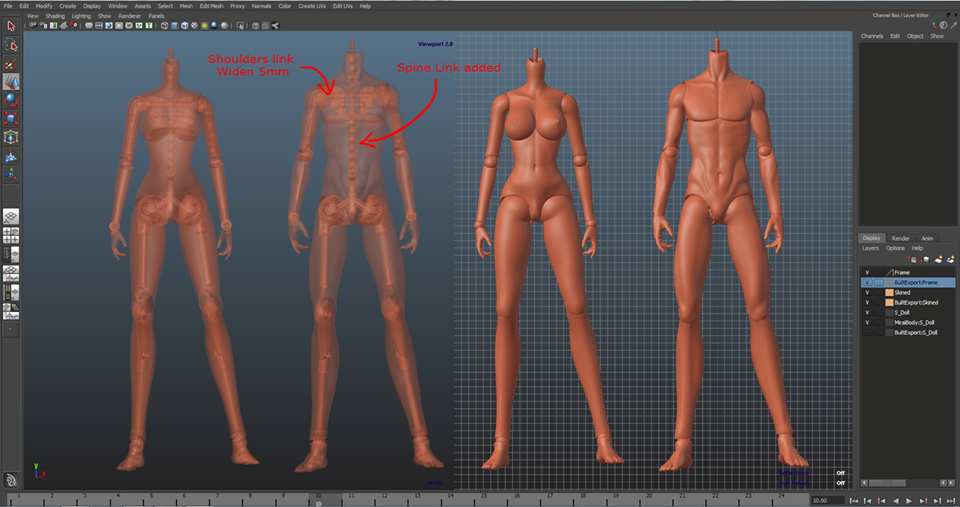Select the Show Manipulator tool

click(x=10, y=175)
